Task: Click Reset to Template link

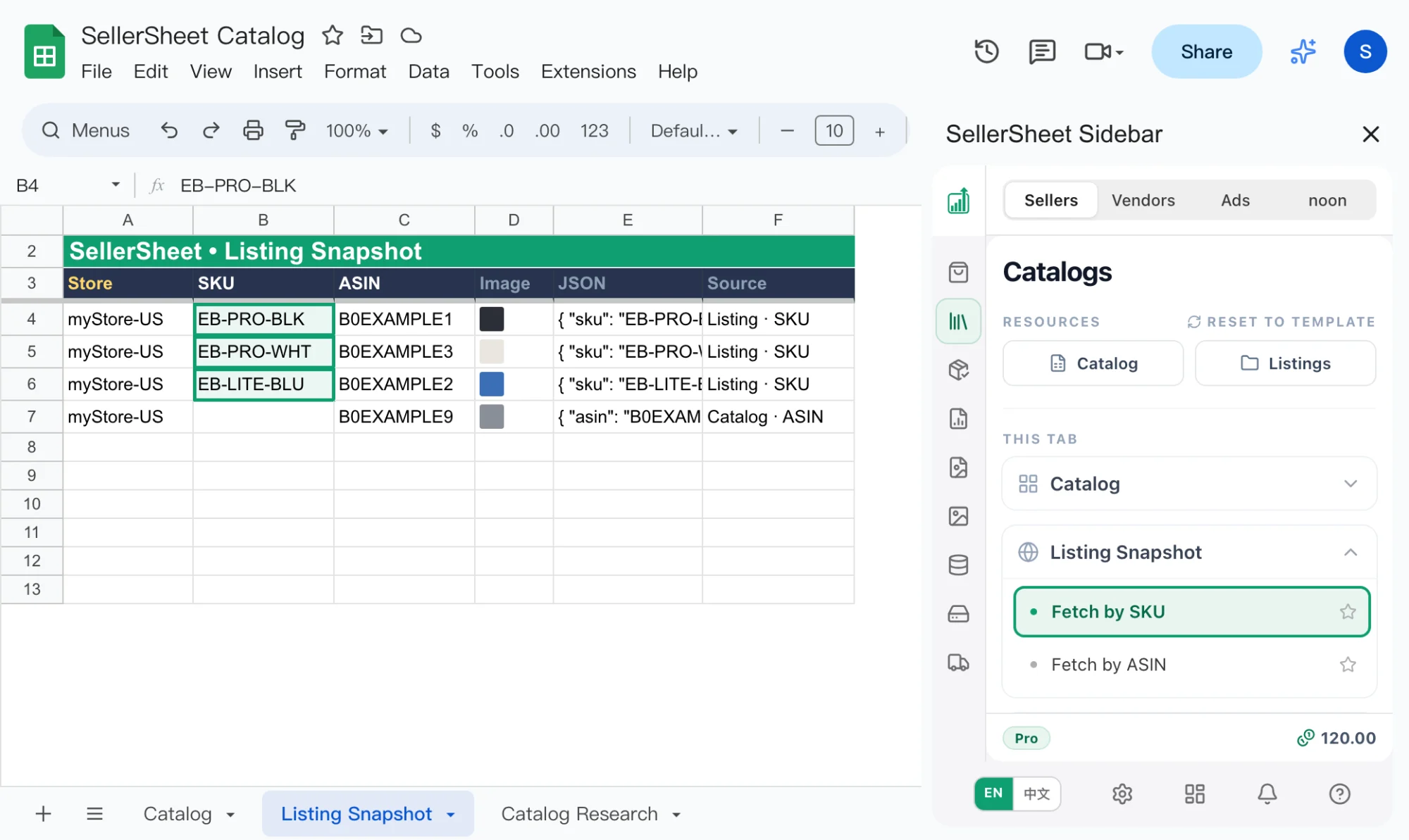Action: tap(1281, 322)
